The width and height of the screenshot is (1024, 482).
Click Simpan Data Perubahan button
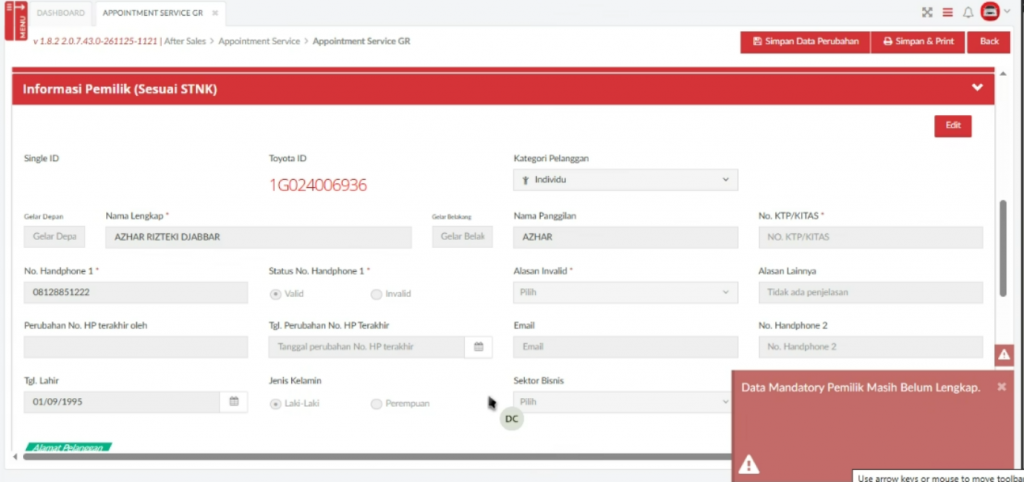pyautogui.click(x=805, y=42)
